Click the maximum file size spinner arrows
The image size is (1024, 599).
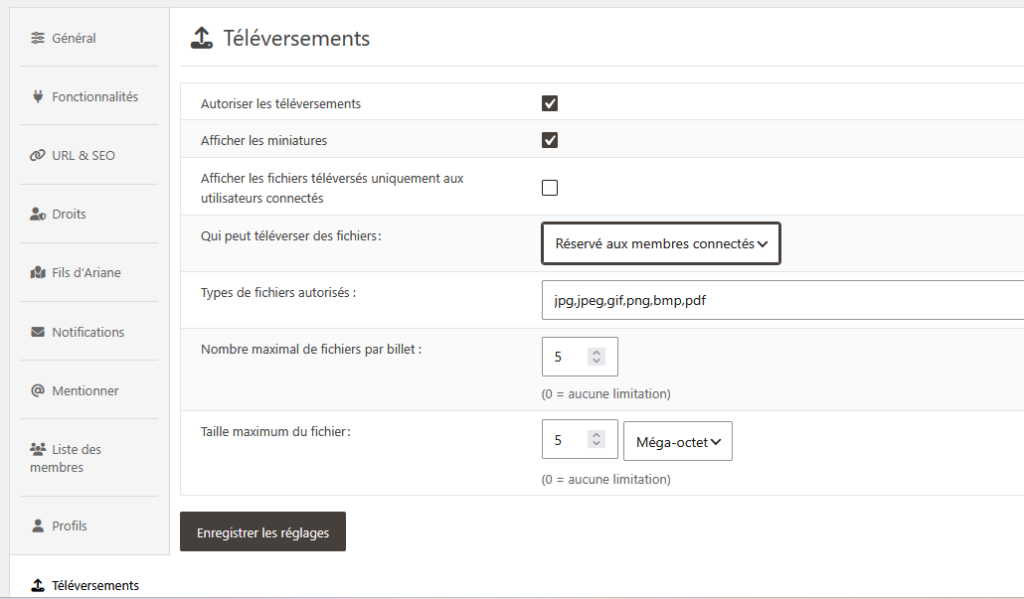tap(596, 440)
